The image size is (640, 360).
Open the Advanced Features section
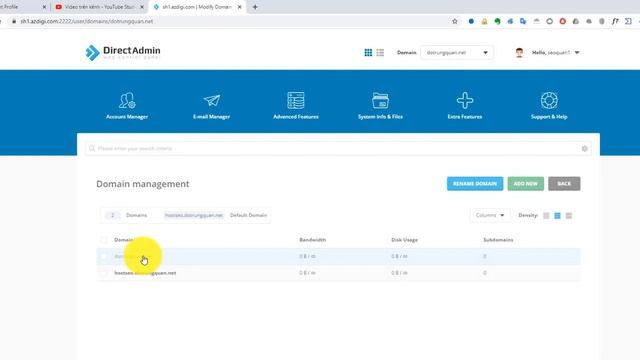[296, 106]
